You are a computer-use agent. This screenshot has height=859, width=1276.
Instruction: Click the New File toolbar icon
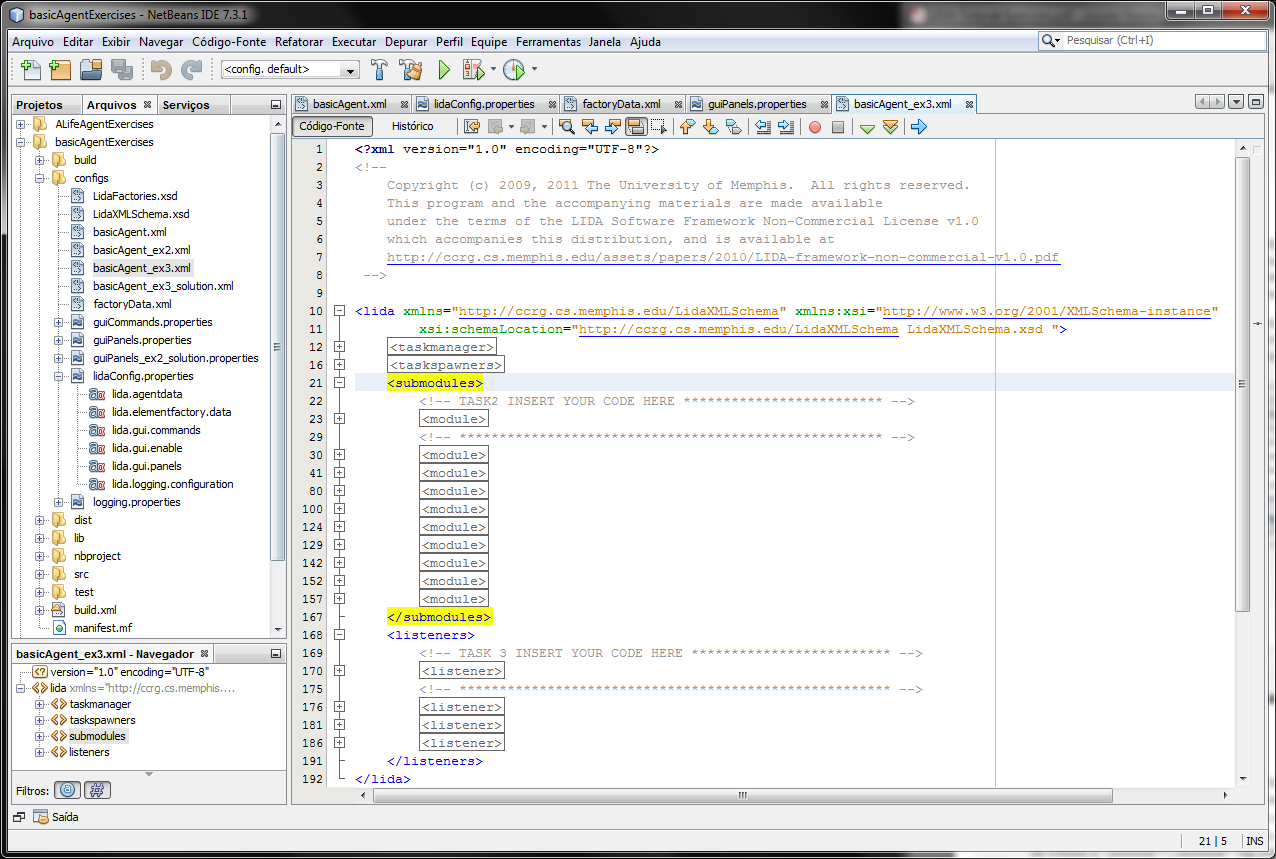tap(31, 70)
